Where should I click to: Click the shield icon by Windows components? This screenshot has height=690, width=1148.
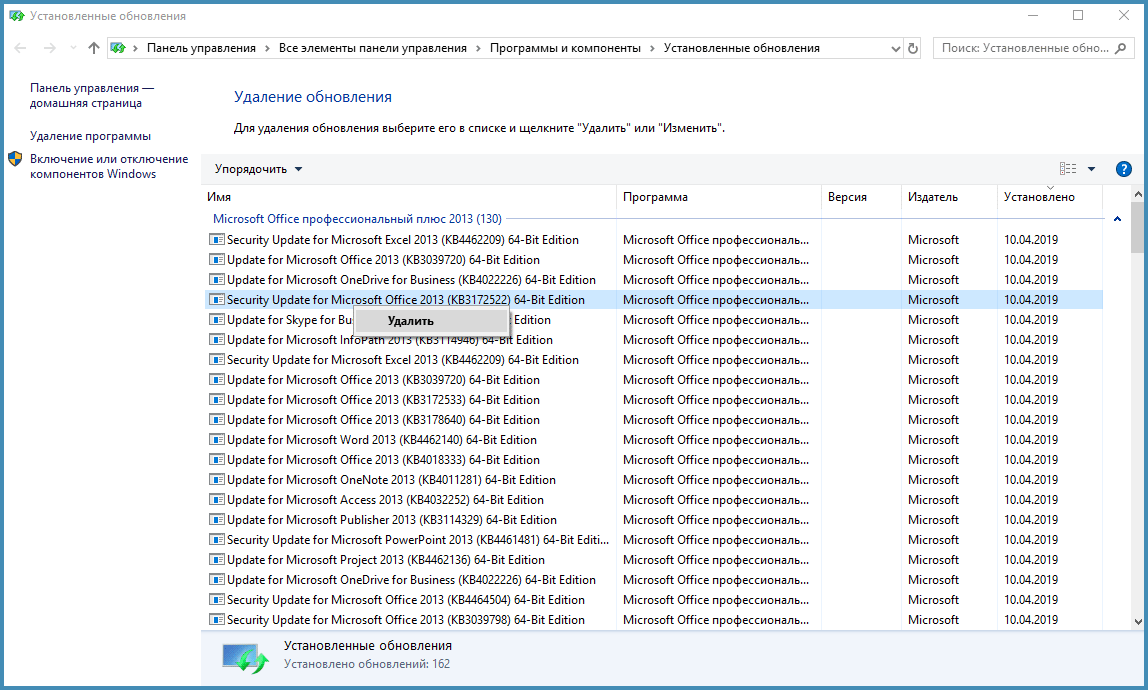15,159
